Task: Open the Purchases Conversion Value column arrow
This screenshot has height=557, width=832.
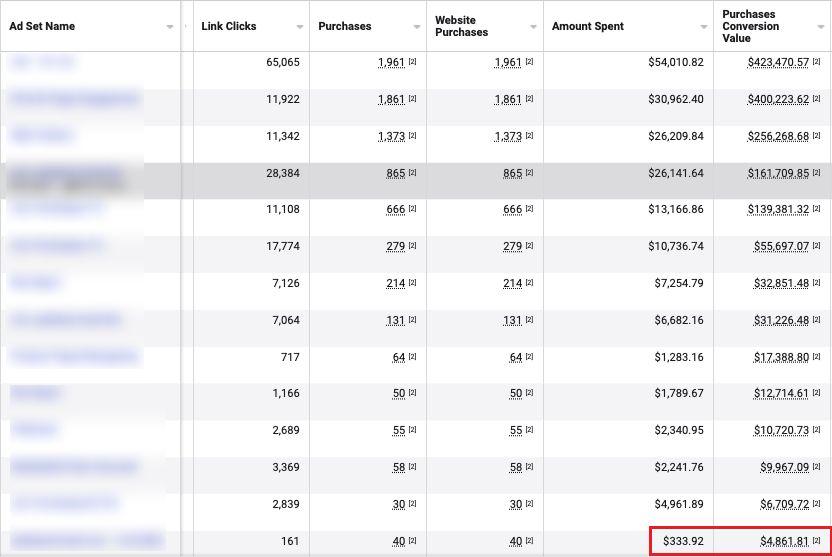Action: pos(821,27)
